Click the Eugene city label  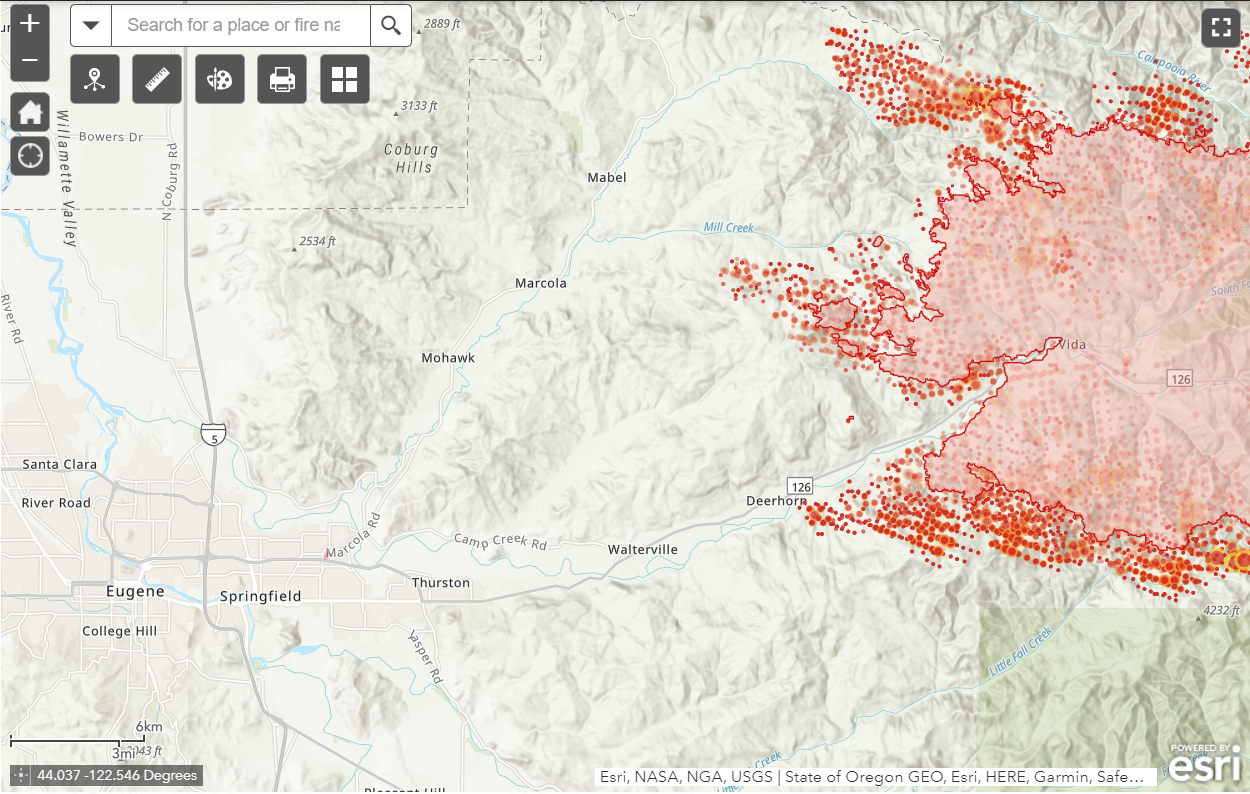pos(135,591)
